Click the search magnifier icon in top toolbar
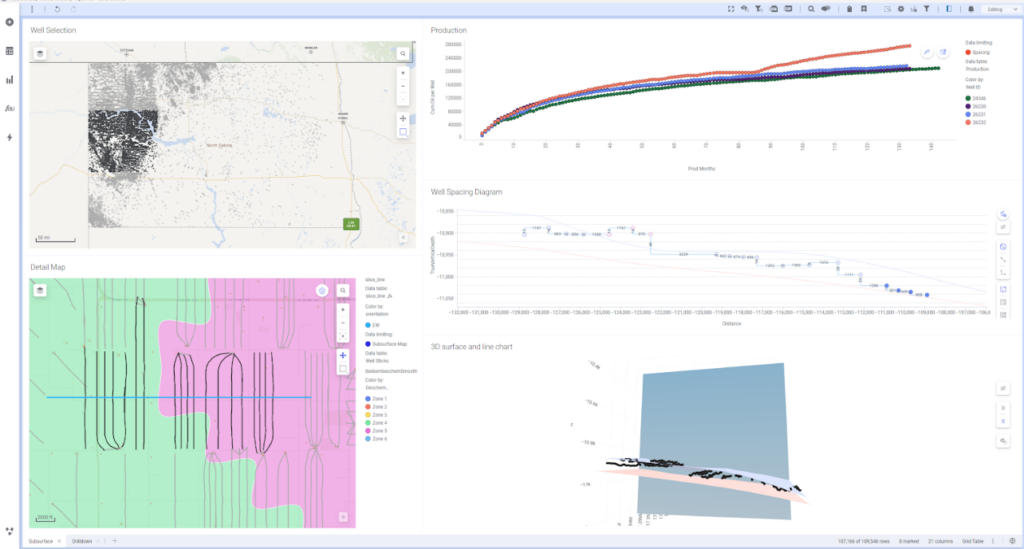This screenshot has width=1024, height=549. pyautogui.click(x=811, y=8)
